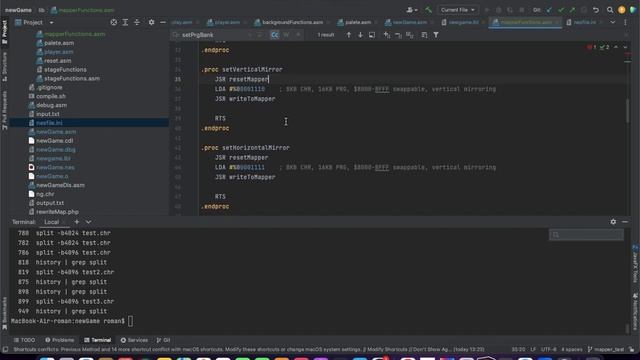Click shortcuts conflicts status bar message
This screenshot has width=640, height=360.
(249, 349)
